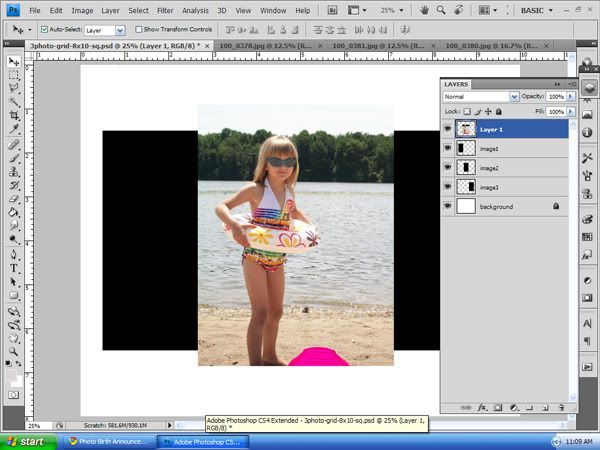Select the Rectangular Marquee tool

pyautogui.click(x=14, y=75)
